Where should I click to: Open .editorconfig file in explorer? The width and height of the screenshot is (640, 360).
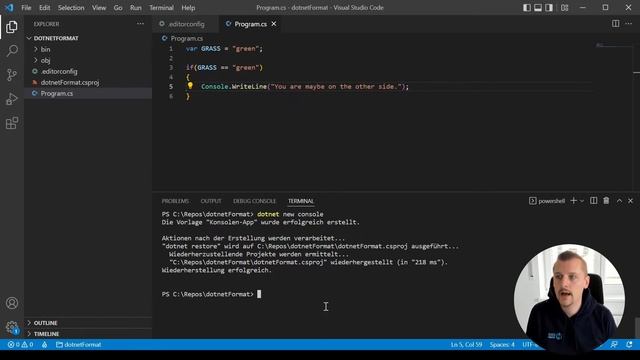click(59, 71)
